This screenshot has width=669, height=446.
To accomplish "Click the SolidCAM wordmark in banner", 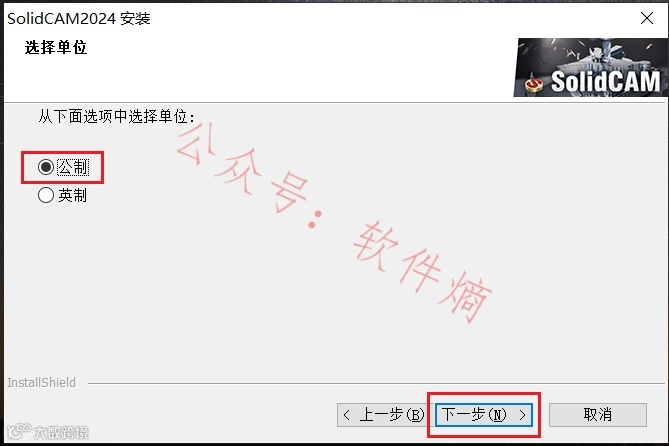I will (605, 81).
